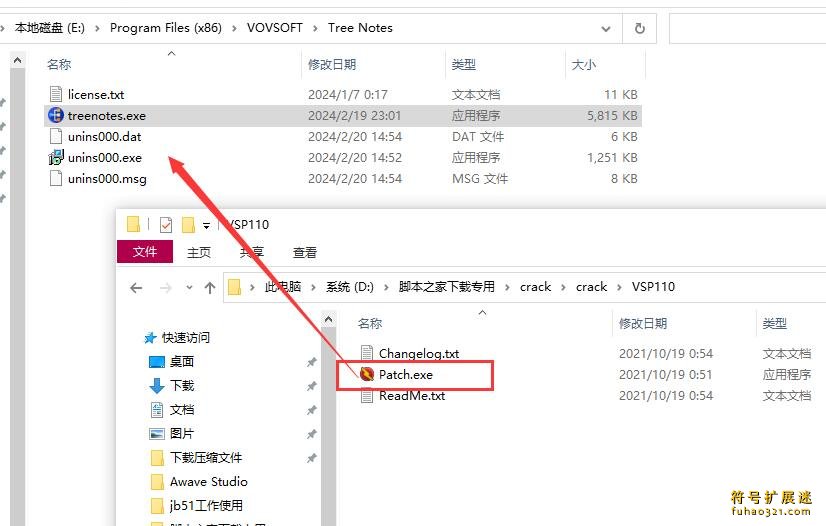The image size is (826, 526).
Task: Click the jb51工作使用 folder icon
Action: point(157,505)
